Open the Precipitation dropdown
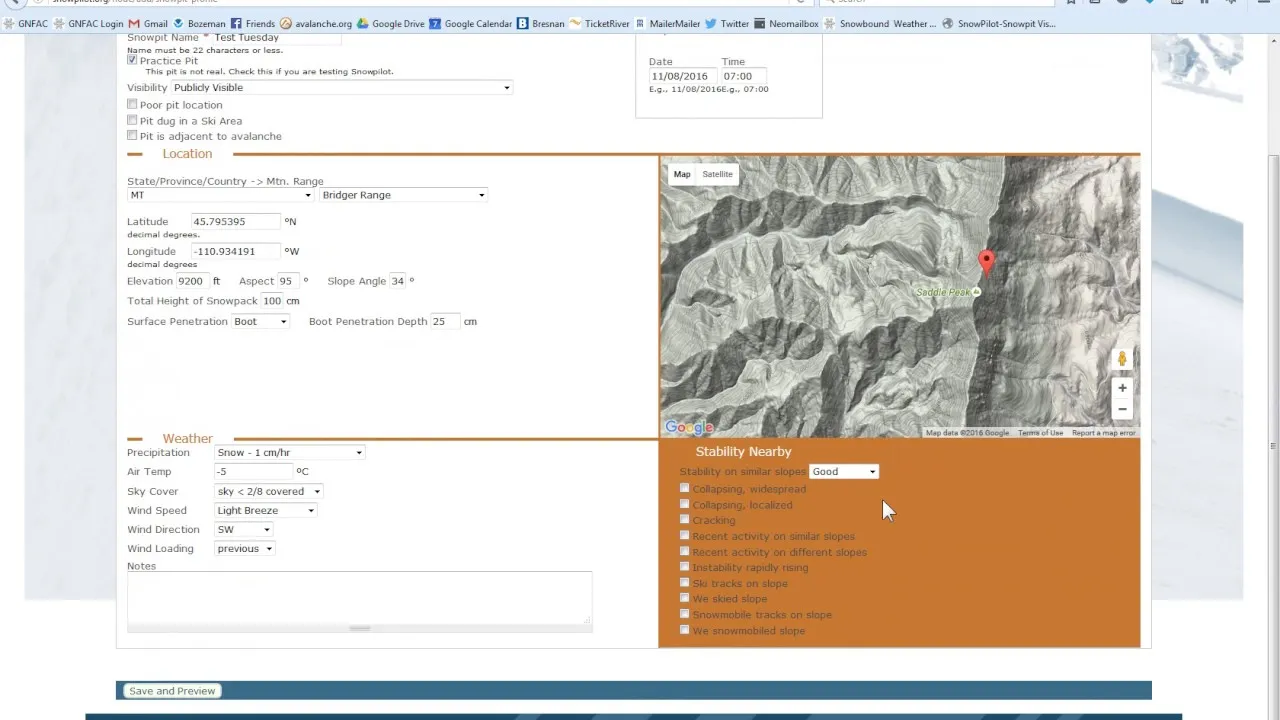 [290, 453]
